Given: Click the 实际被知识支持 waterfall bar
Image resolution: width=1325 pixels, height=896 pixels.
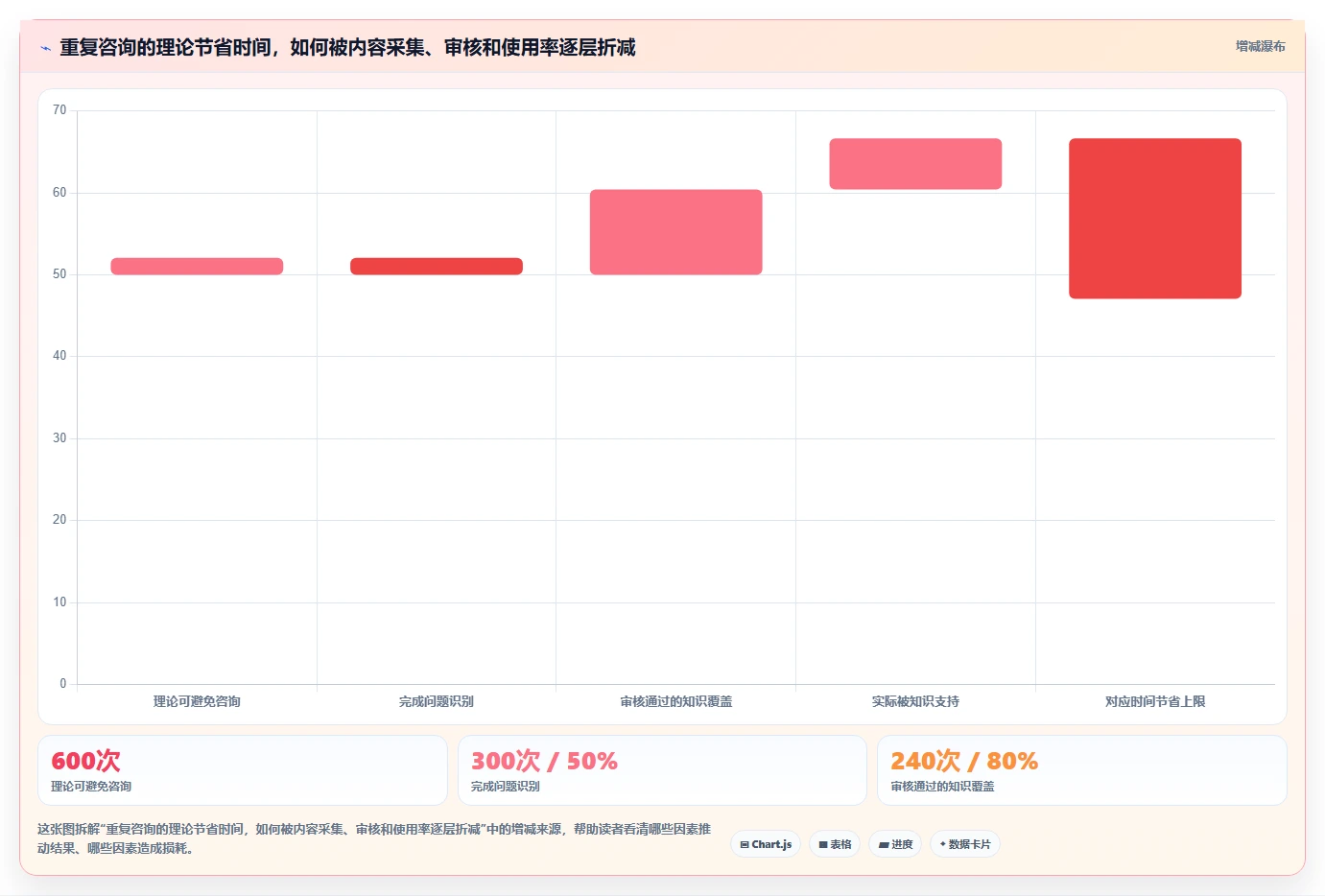Looking at the screenshot, I should tap(915, 164).
